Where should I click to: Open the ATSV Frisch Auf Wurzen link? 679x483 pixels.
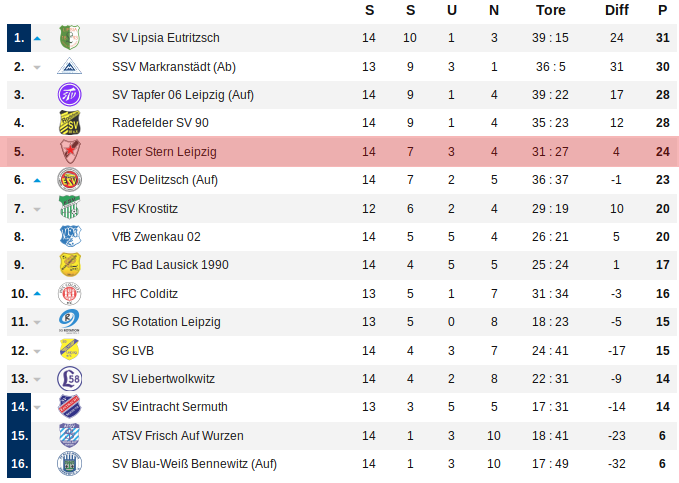tap(178, 436)
